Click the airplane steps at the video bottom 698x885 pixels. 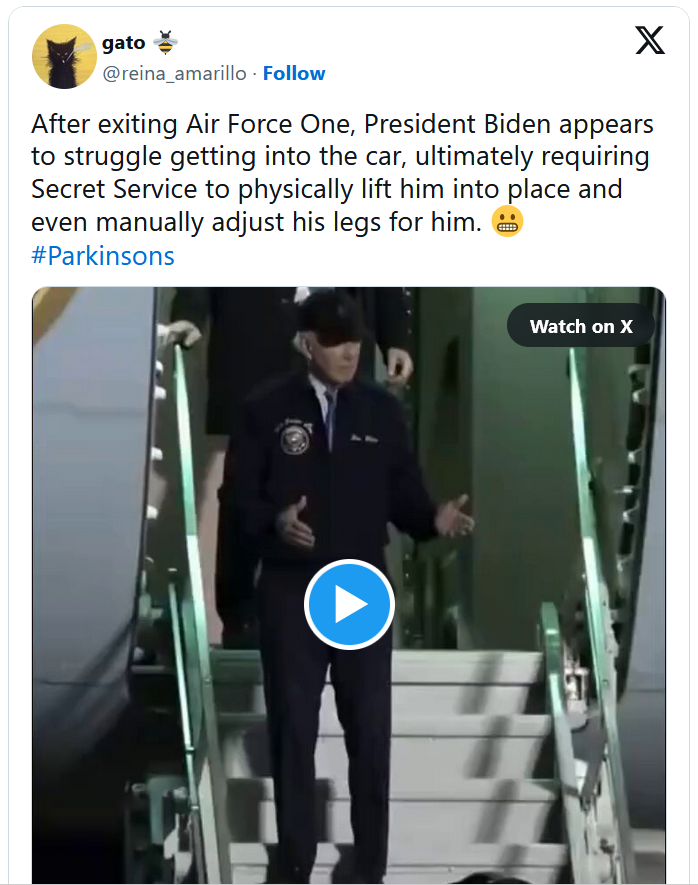pyautogui.click(x=395, y=768)
